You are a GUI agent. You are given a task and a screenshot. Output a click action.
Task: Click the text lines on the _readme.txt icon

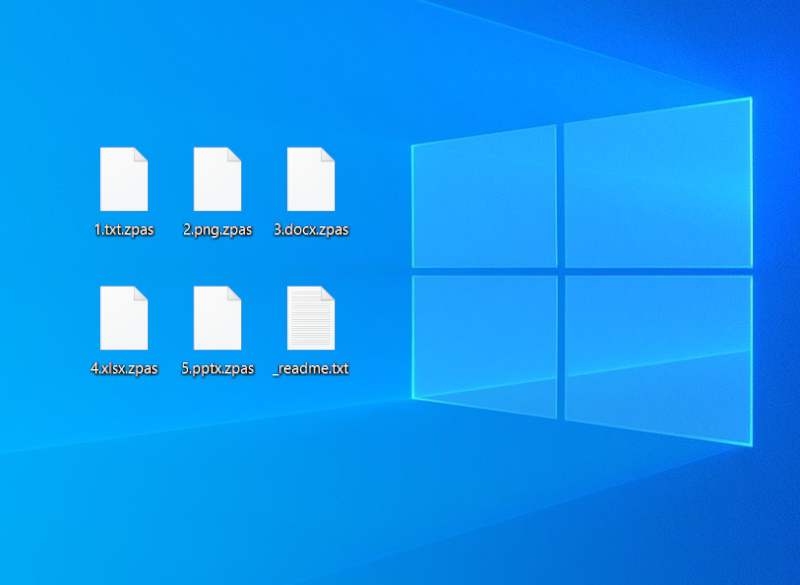click(x=309, y=323)
